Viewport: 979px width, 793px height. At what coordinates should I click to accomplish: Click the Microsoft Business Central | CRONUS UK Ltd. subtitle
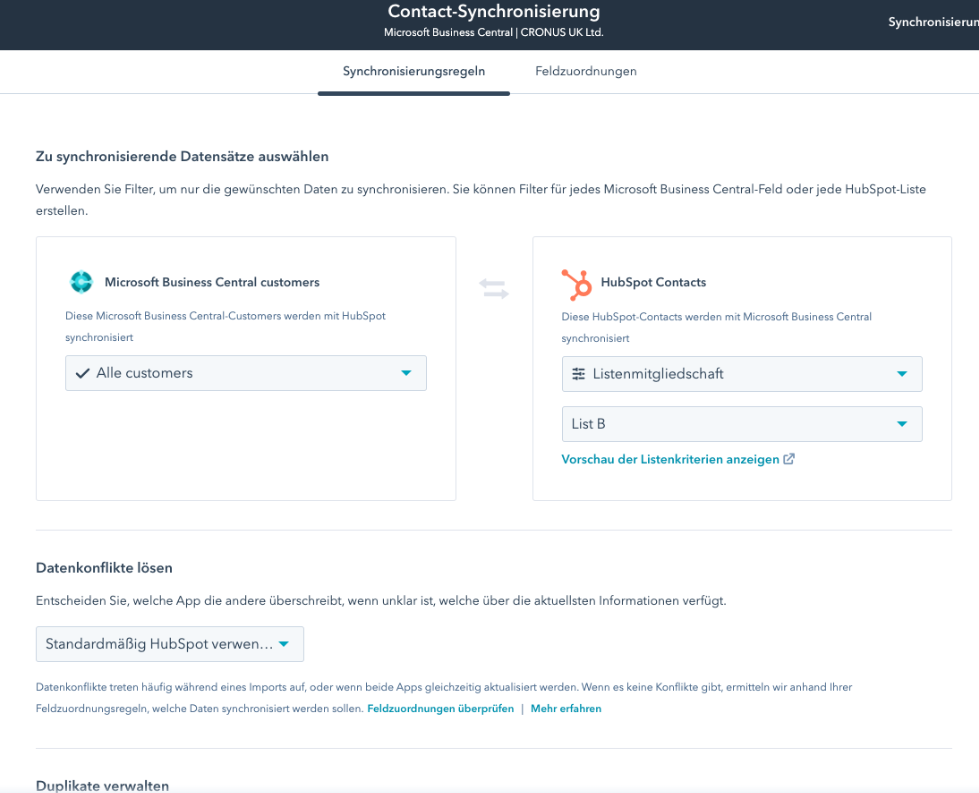click(x=494, y=32)
